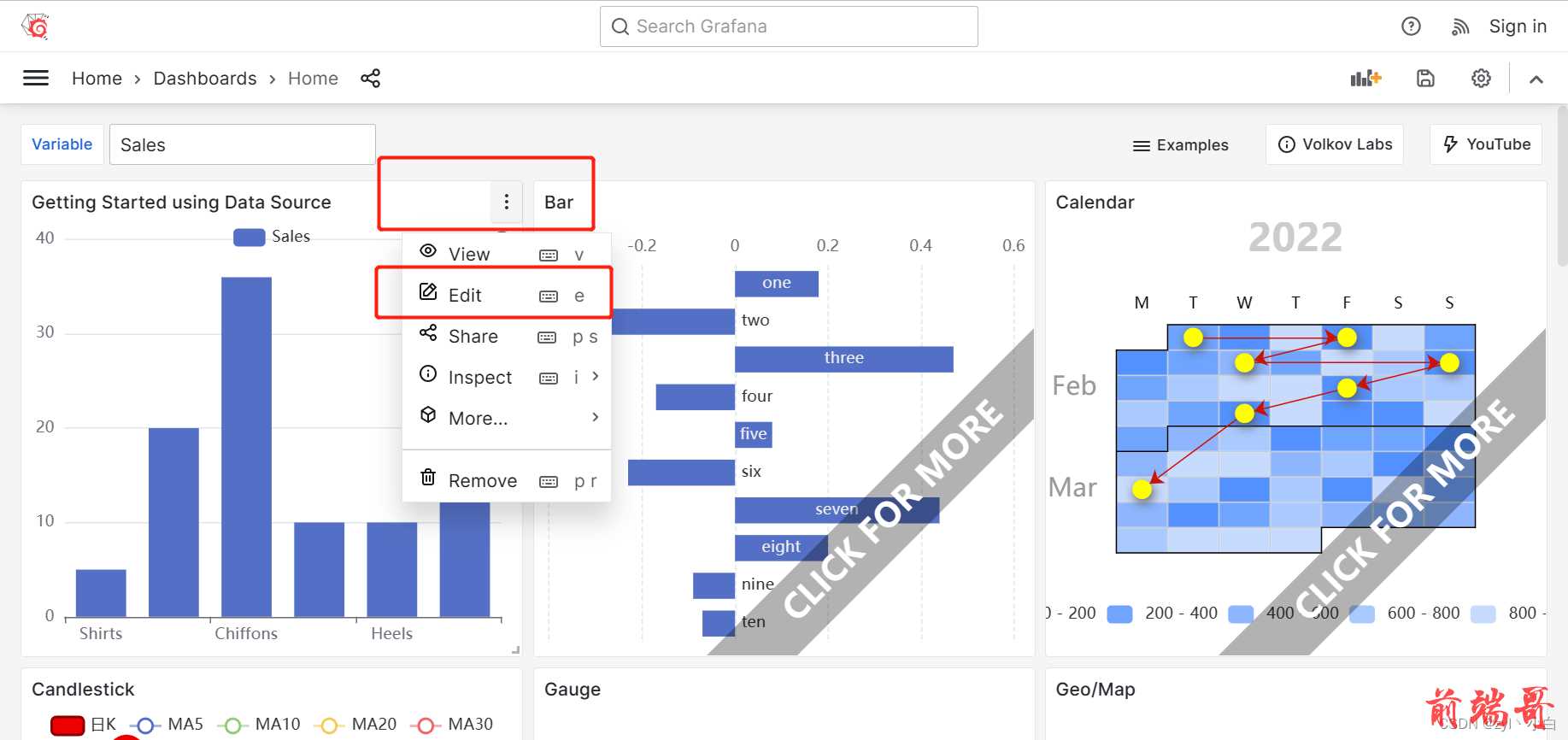Open the Sales variable dropdown
Screen dimensions: 1568x740
click(x=243, y=144)
